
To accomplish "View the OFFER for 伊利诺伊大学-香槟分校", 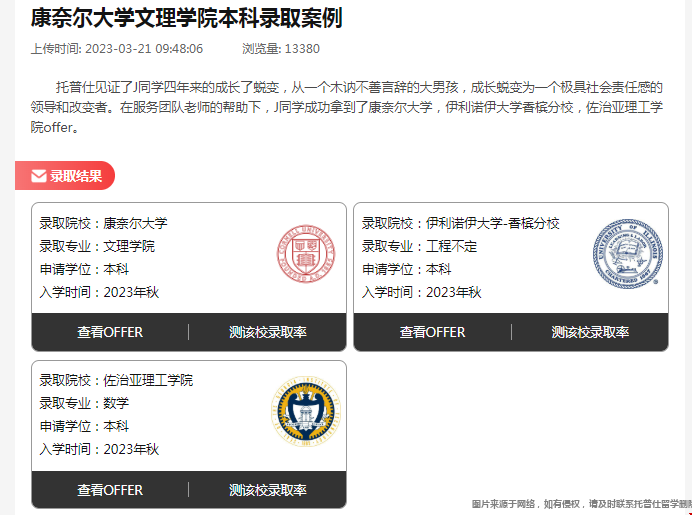I will (432, 332).
